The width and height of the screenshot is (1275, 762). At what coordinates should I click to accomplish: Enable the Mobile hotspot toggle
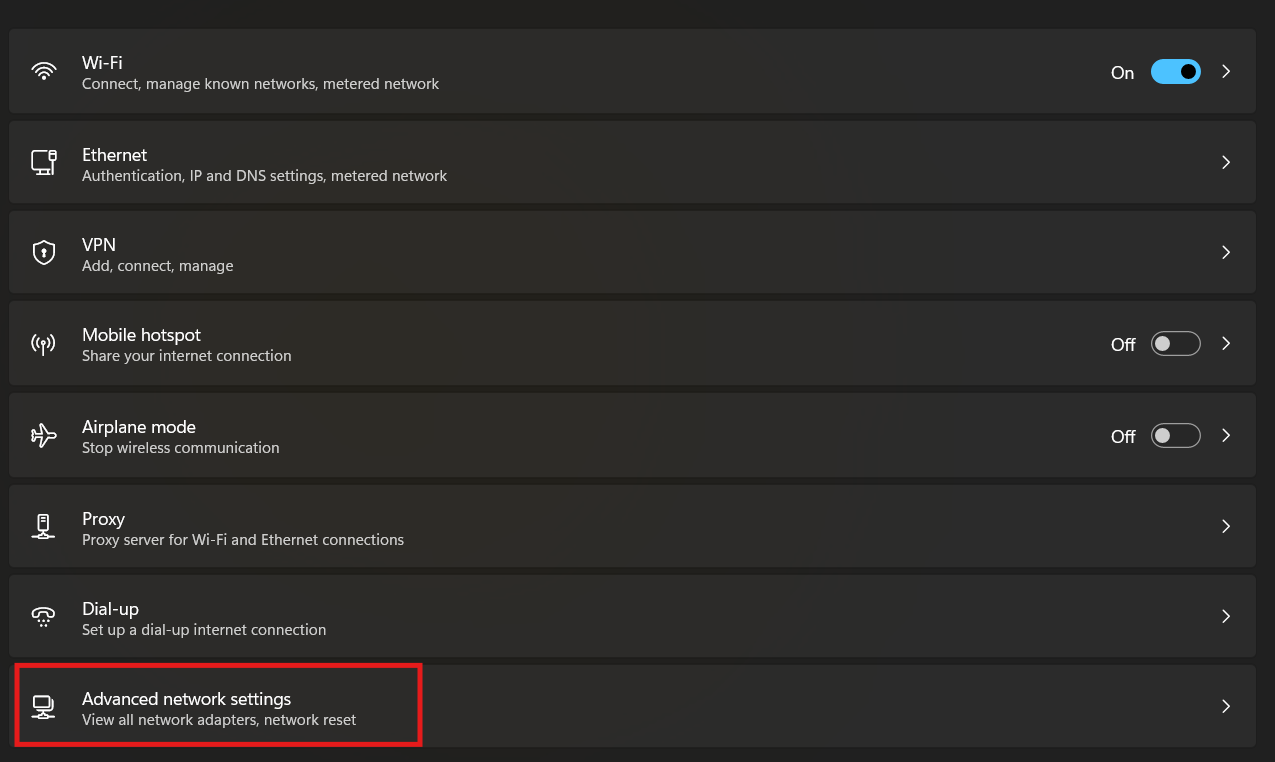(x=1175, y=344)
